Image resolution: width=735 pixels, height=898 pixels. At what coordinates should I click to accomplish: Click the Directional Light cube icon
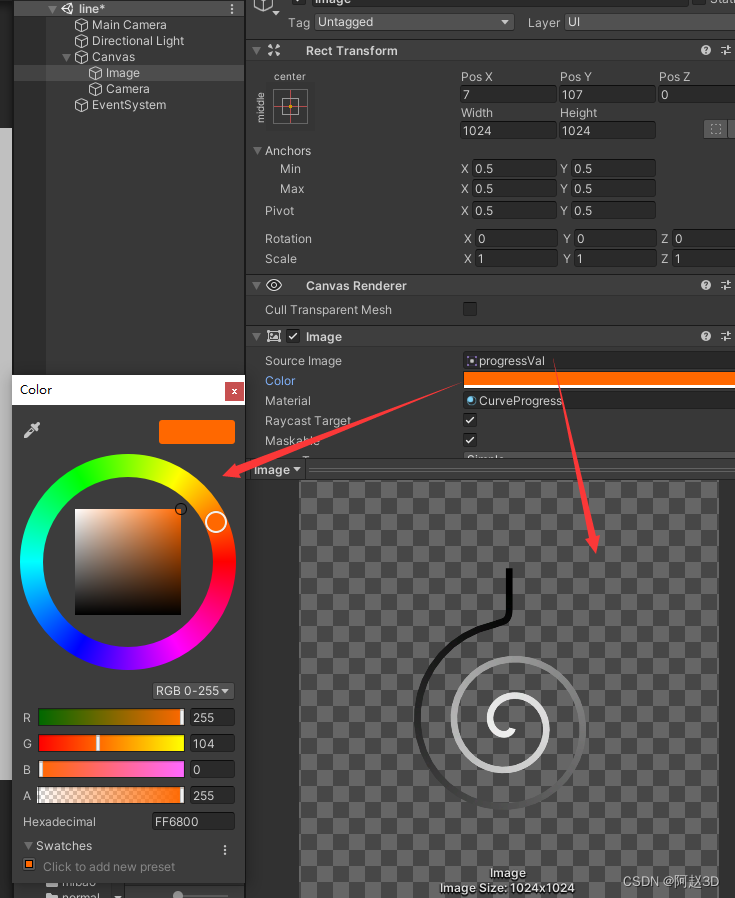[81, 41]
